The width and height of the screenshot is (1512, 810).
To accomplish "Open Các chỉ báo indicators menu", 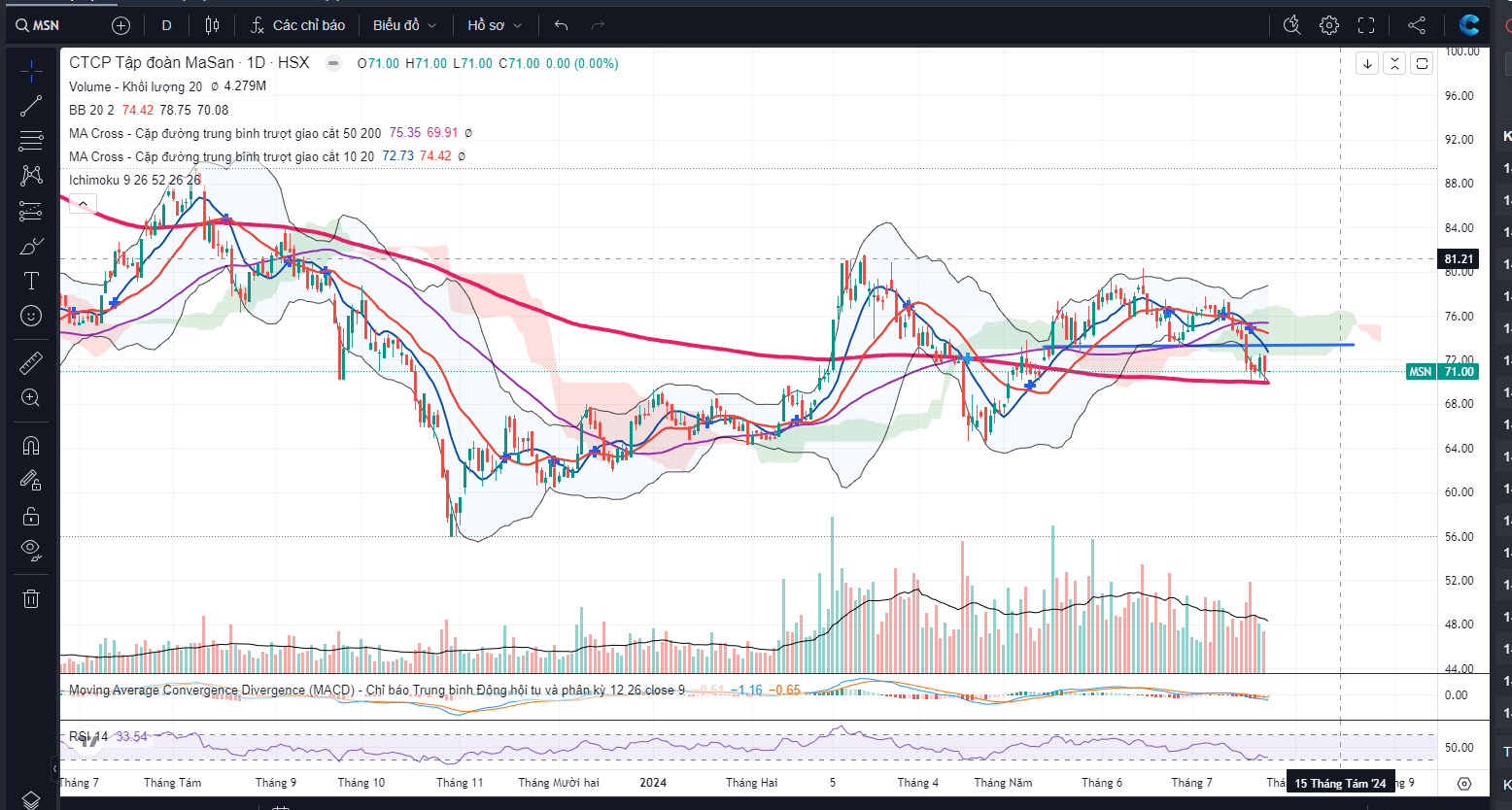I will pyautogui.click(x=297, y=25).
